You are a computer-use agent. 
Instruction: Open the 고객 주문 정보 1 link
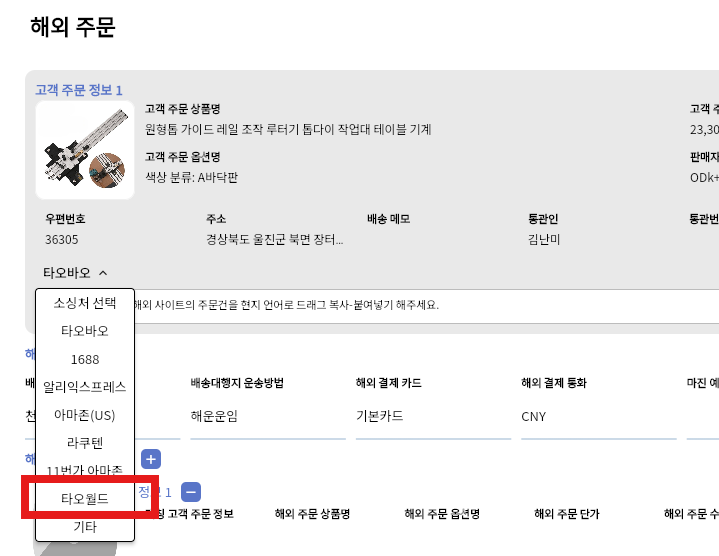[x=78, y=90]
